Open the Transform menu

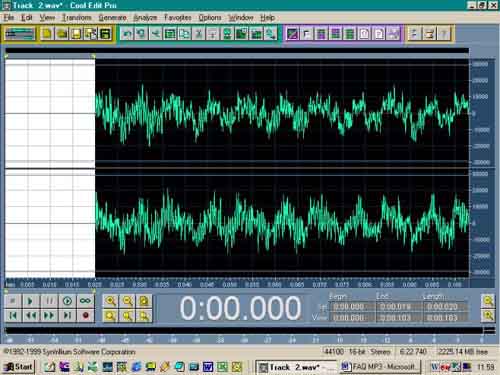point(77,17)
